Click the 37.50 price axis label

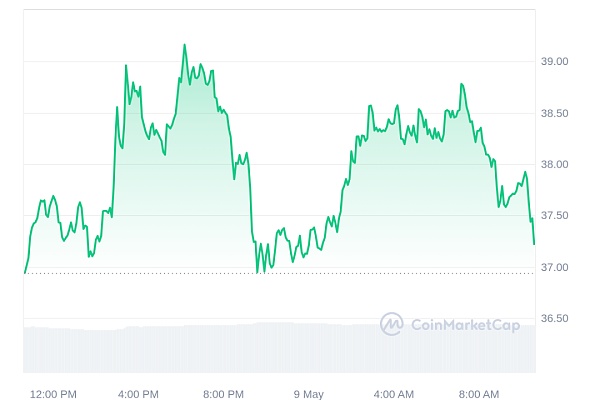[x=554, y=215]
